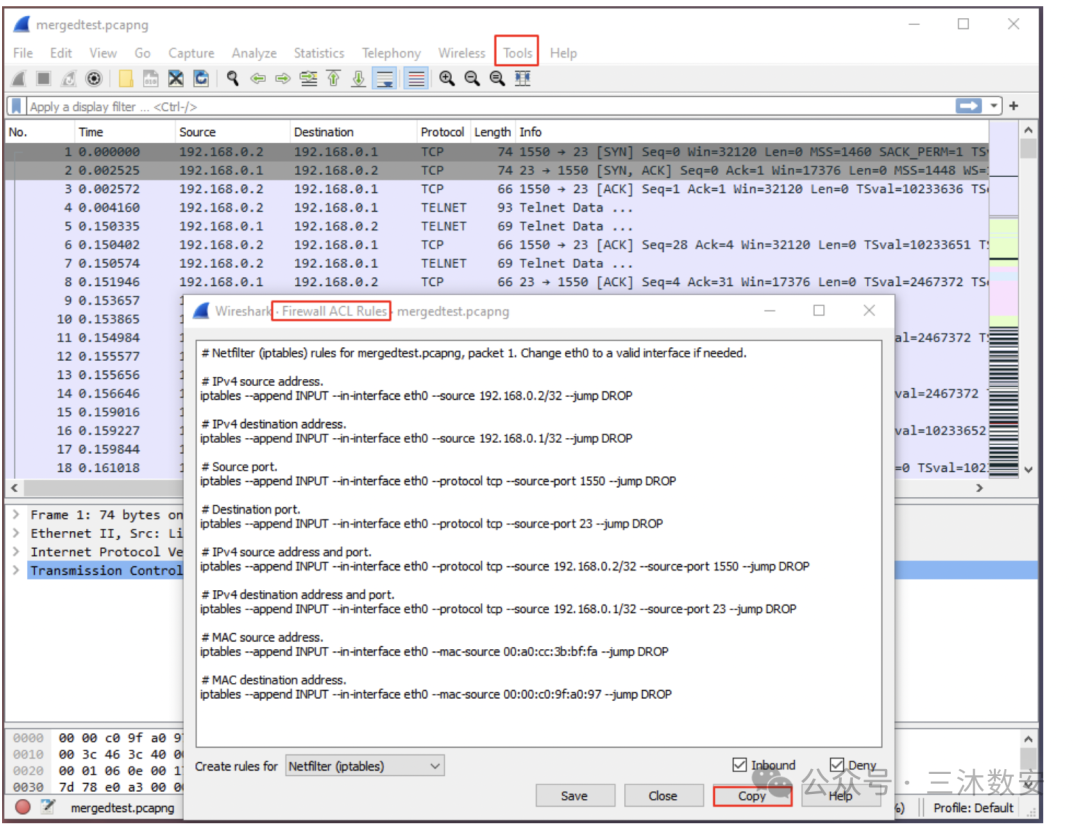Open expert information red circle icon

pos(23,807)
